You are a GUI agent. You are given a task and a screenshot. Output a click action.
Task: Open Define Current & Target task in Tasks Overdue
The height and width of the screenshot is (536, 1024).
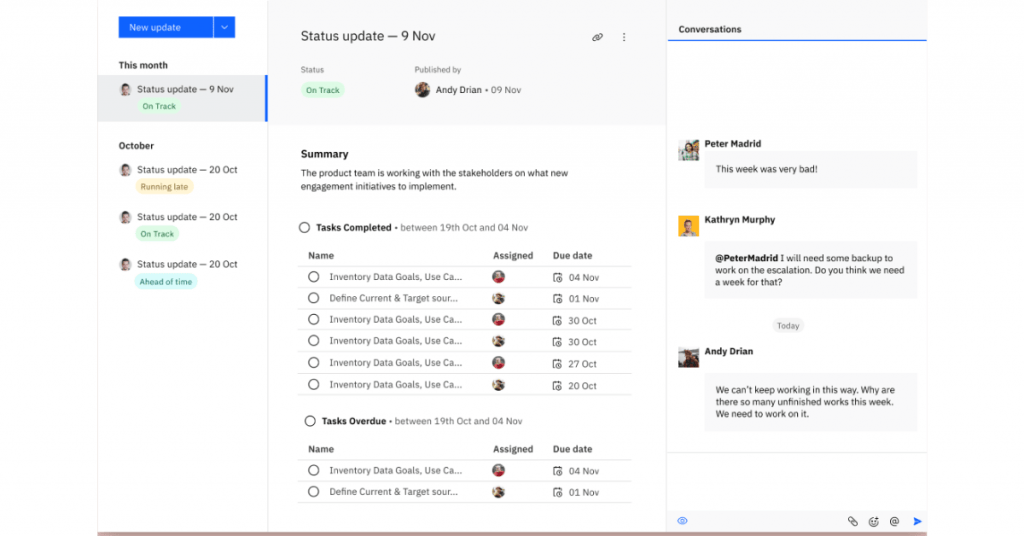click(x=393, y=492)
